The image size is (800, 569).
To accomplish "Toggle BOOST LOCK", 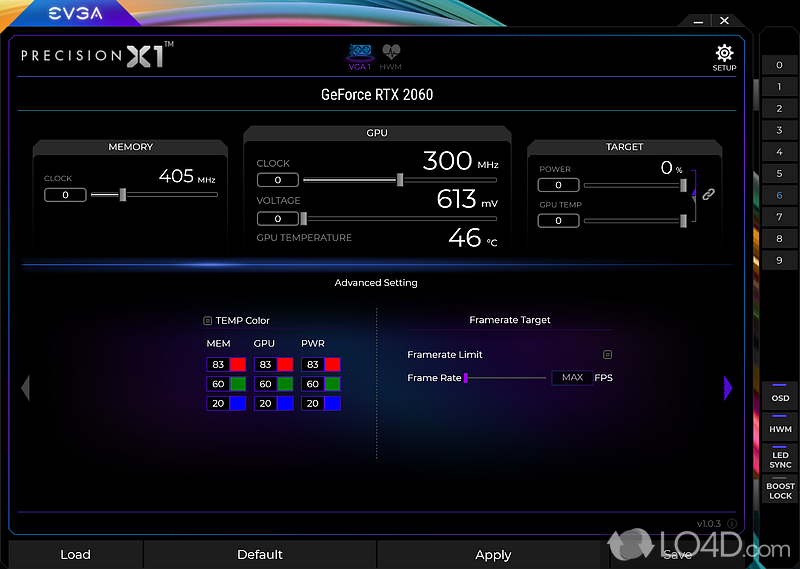I will pos(780,489).
